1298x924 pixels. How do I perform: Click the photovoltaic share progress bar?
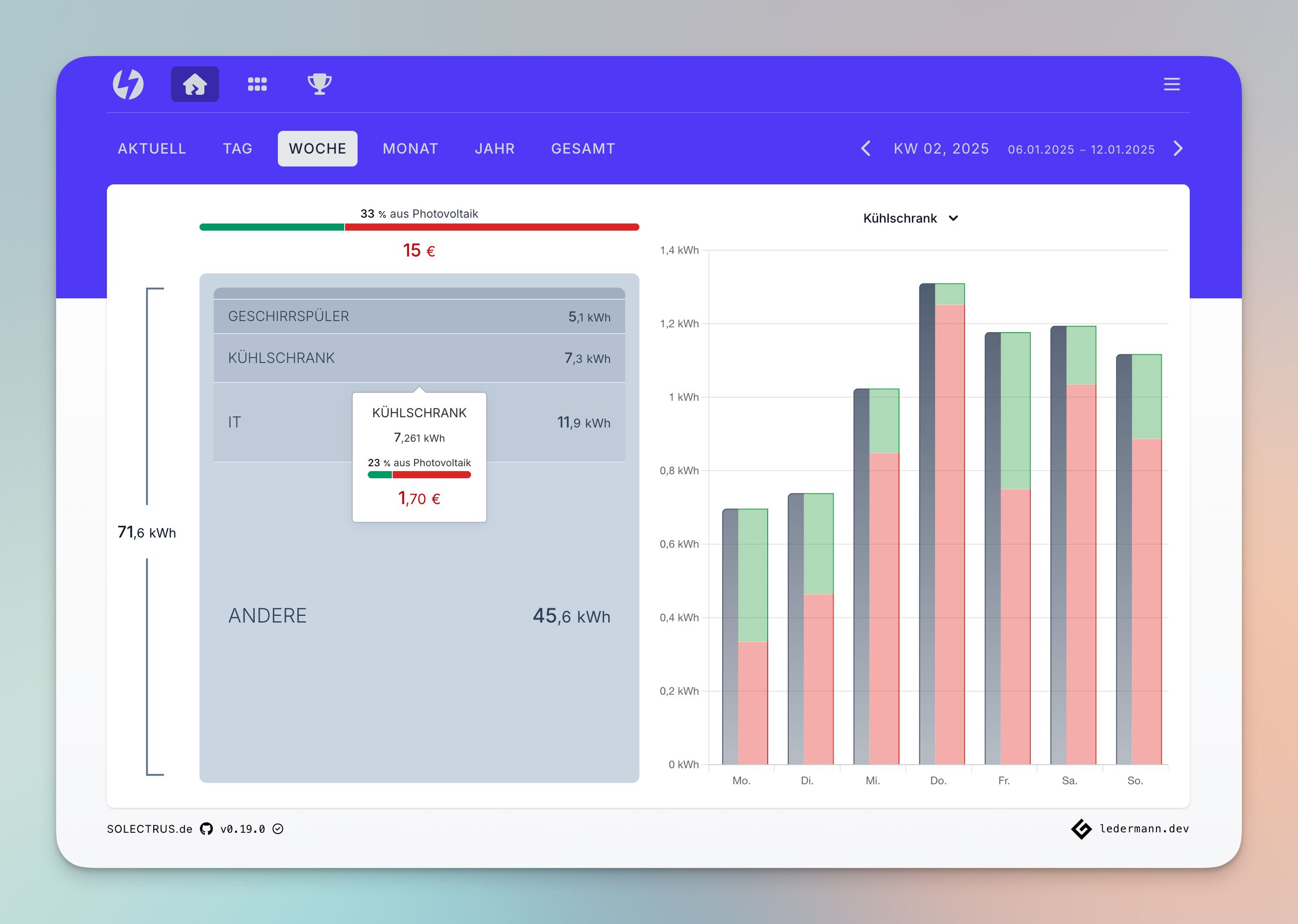(x=419, y=227)
